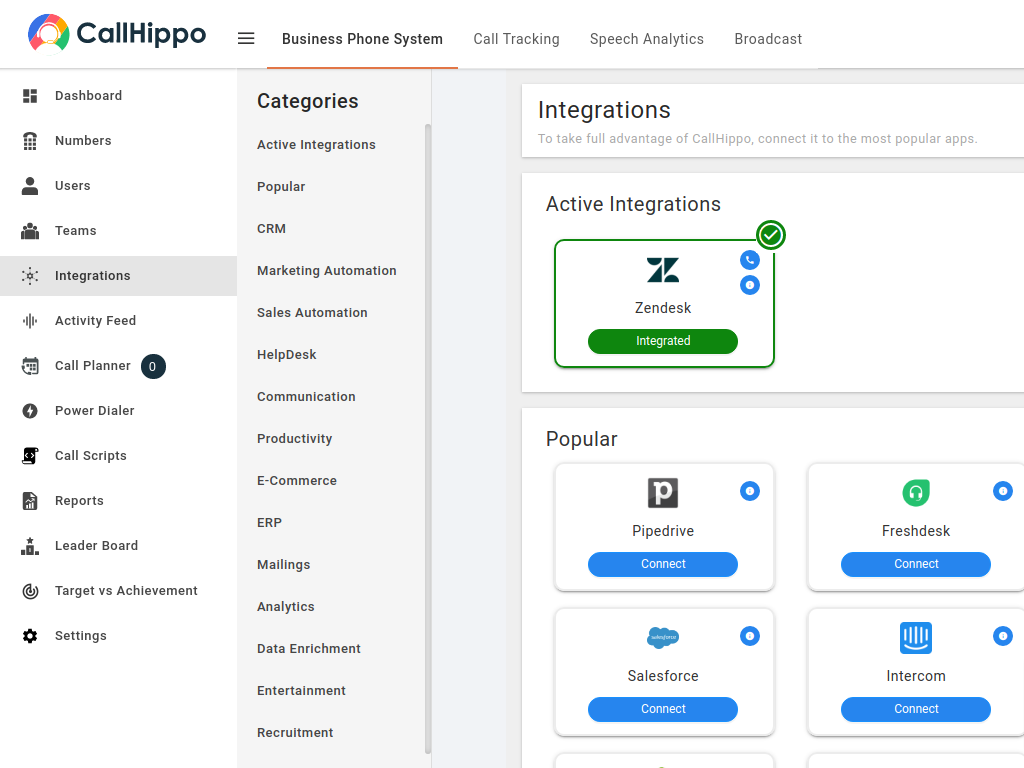This screenshot has height=768, width=1024.
Task: Click the Salesforce cloud logo
Action: [x=663, y=637]
